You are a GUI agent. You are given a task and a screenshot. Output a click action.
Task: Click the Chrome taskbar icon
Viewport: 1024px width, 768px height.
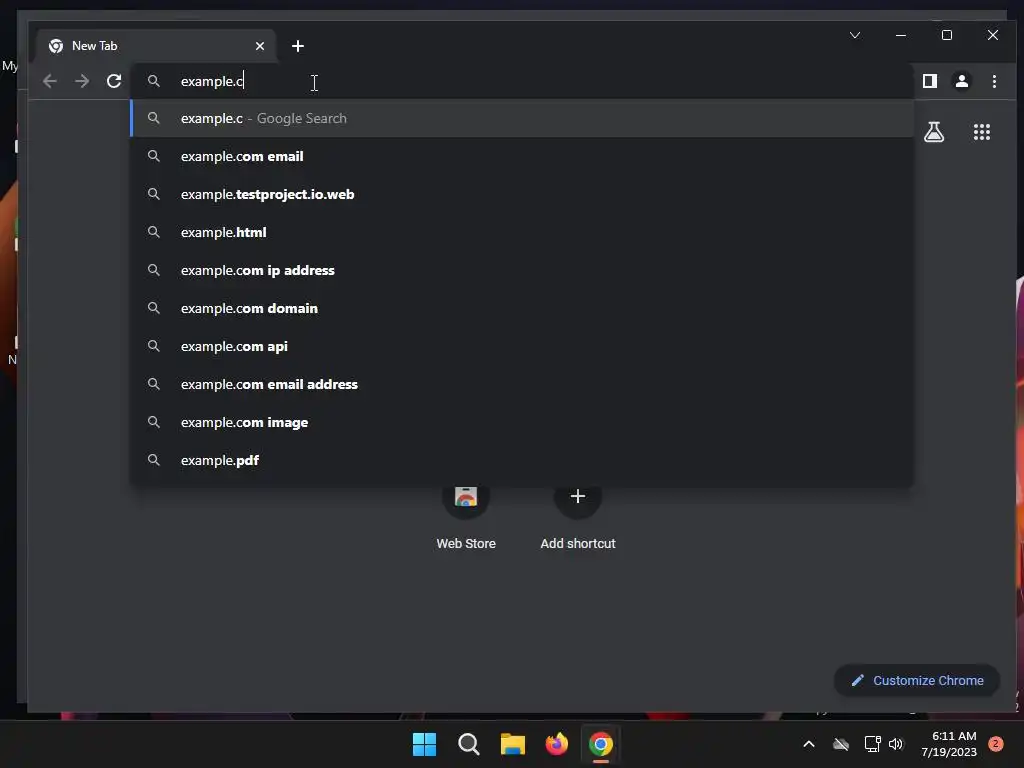(x=601, y=744)
